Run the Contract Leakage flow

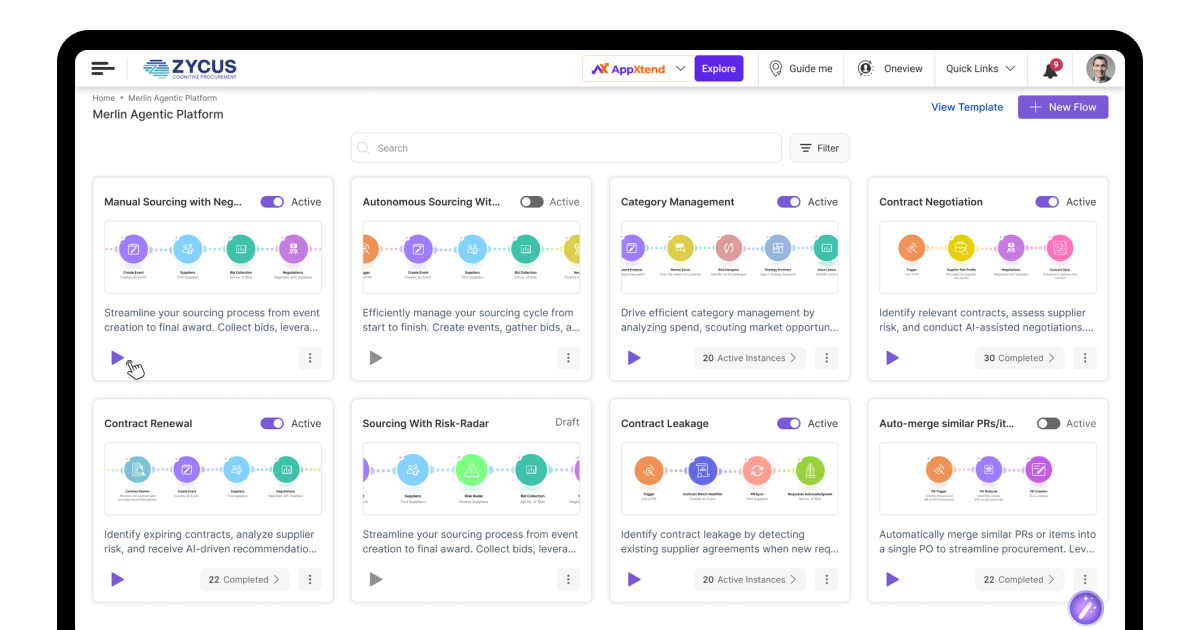(x=634, y=579)
